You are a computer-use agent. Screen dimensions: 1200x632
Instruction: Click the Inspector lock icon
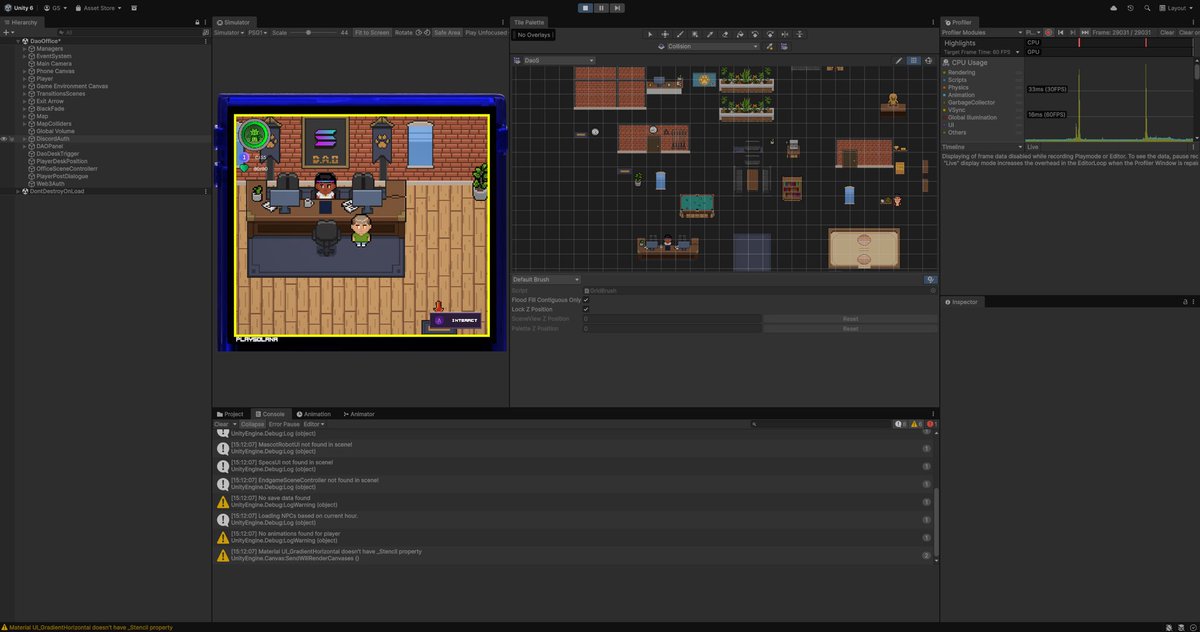click(x=1185, y=301)
